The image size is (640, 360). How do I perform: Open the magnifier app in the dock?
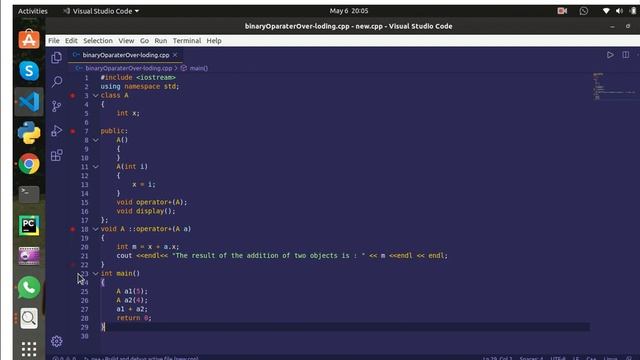[29, 318]
